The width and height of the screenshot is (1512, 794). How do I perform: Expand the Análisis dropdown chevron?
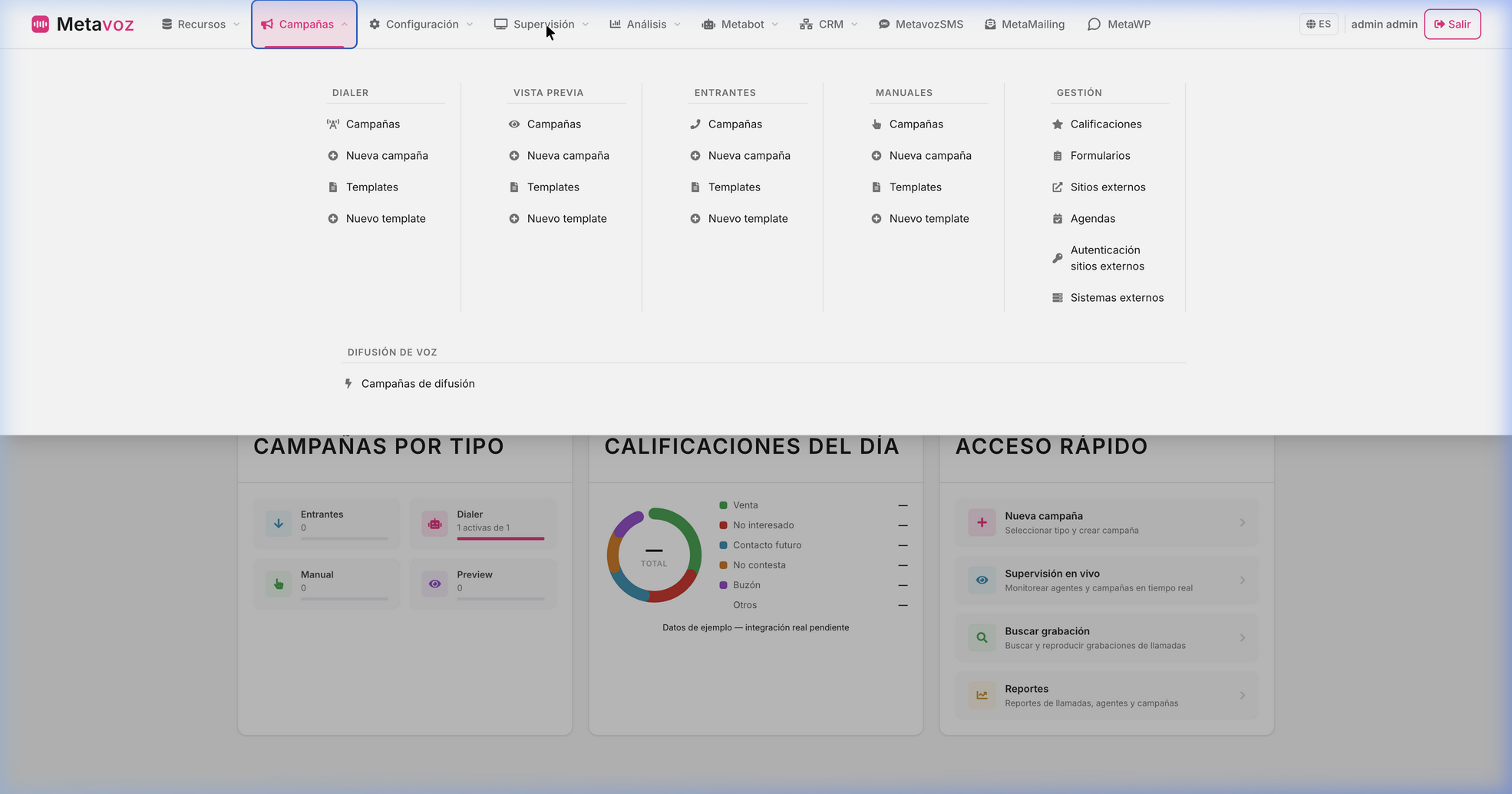click(x=678, y=25)
